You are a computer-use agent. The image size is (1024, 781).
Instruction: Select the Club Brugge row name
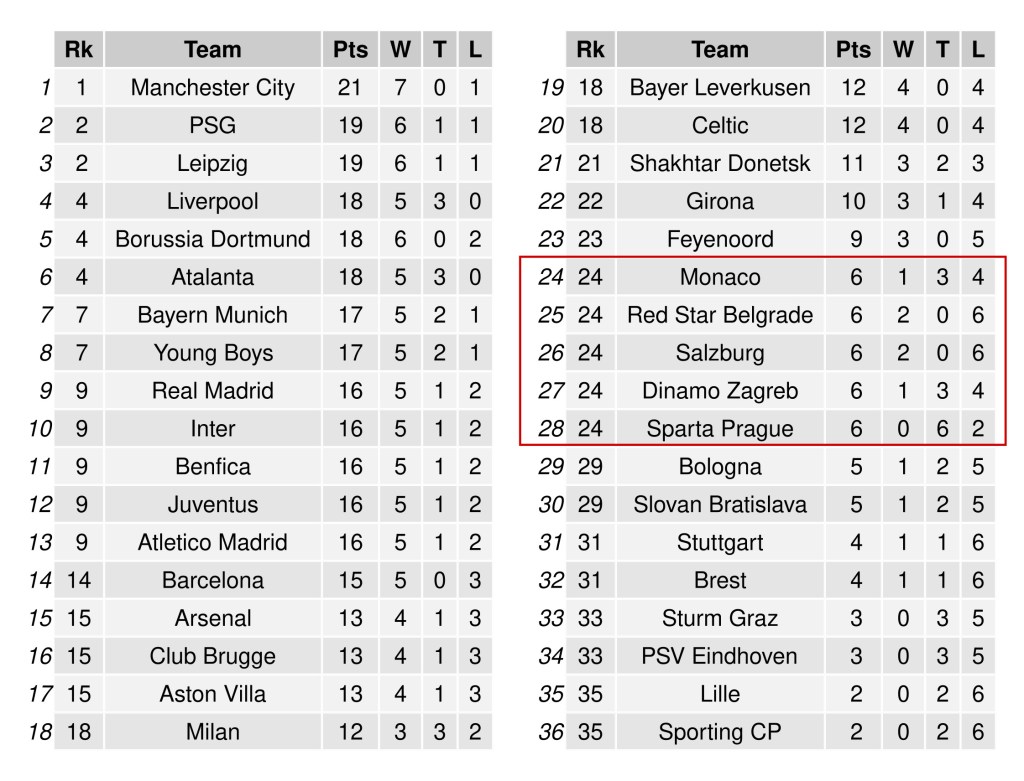[212, 657]
